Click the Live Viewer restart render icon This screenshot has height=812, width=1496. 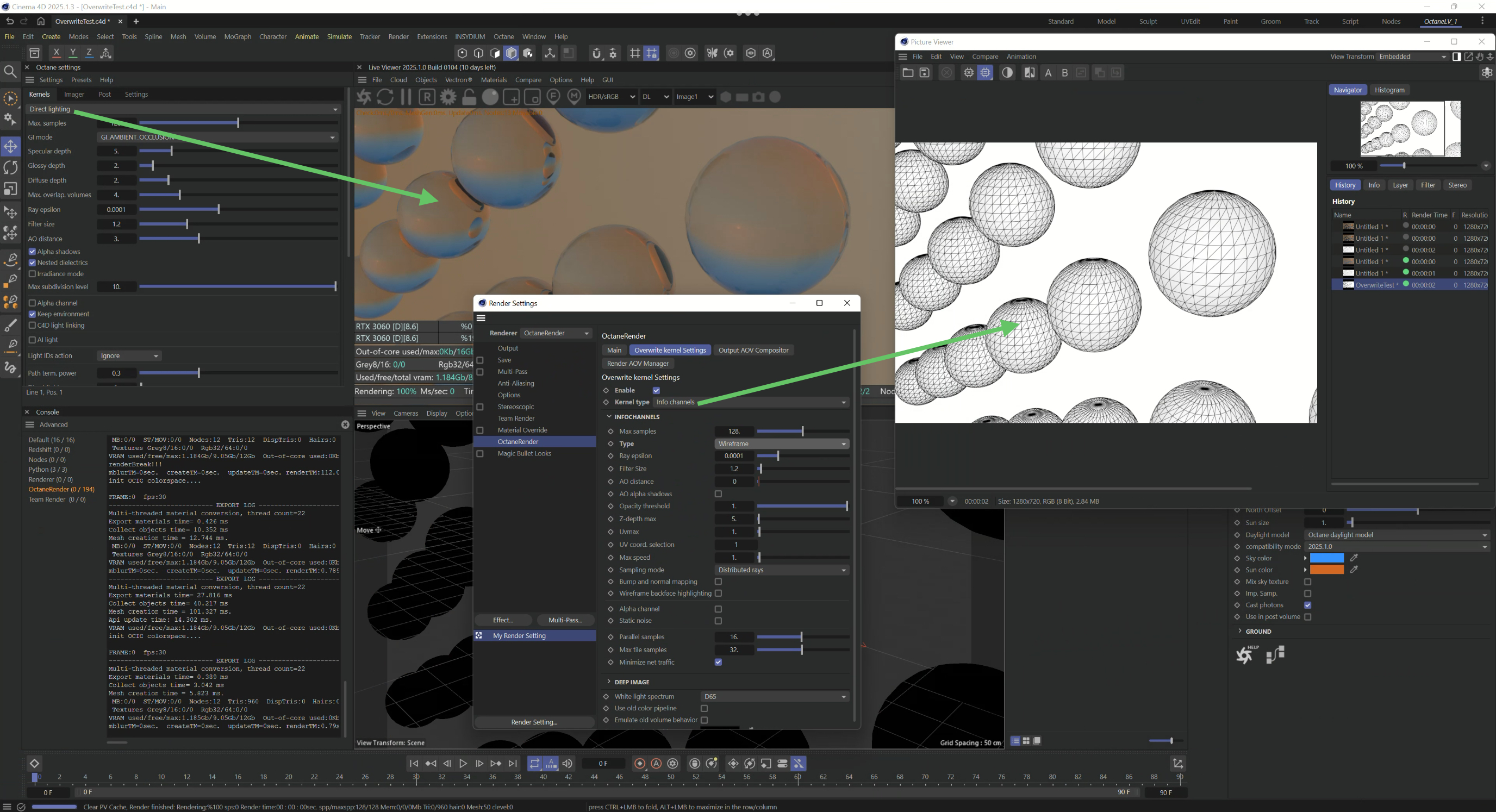(385, 97)
